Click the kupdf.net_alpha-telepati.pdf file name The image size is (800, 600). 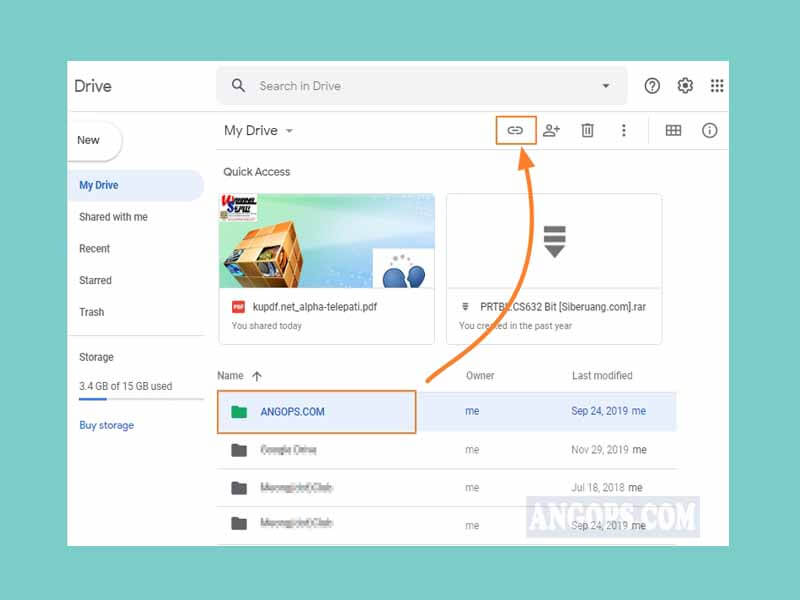[315, 307]
